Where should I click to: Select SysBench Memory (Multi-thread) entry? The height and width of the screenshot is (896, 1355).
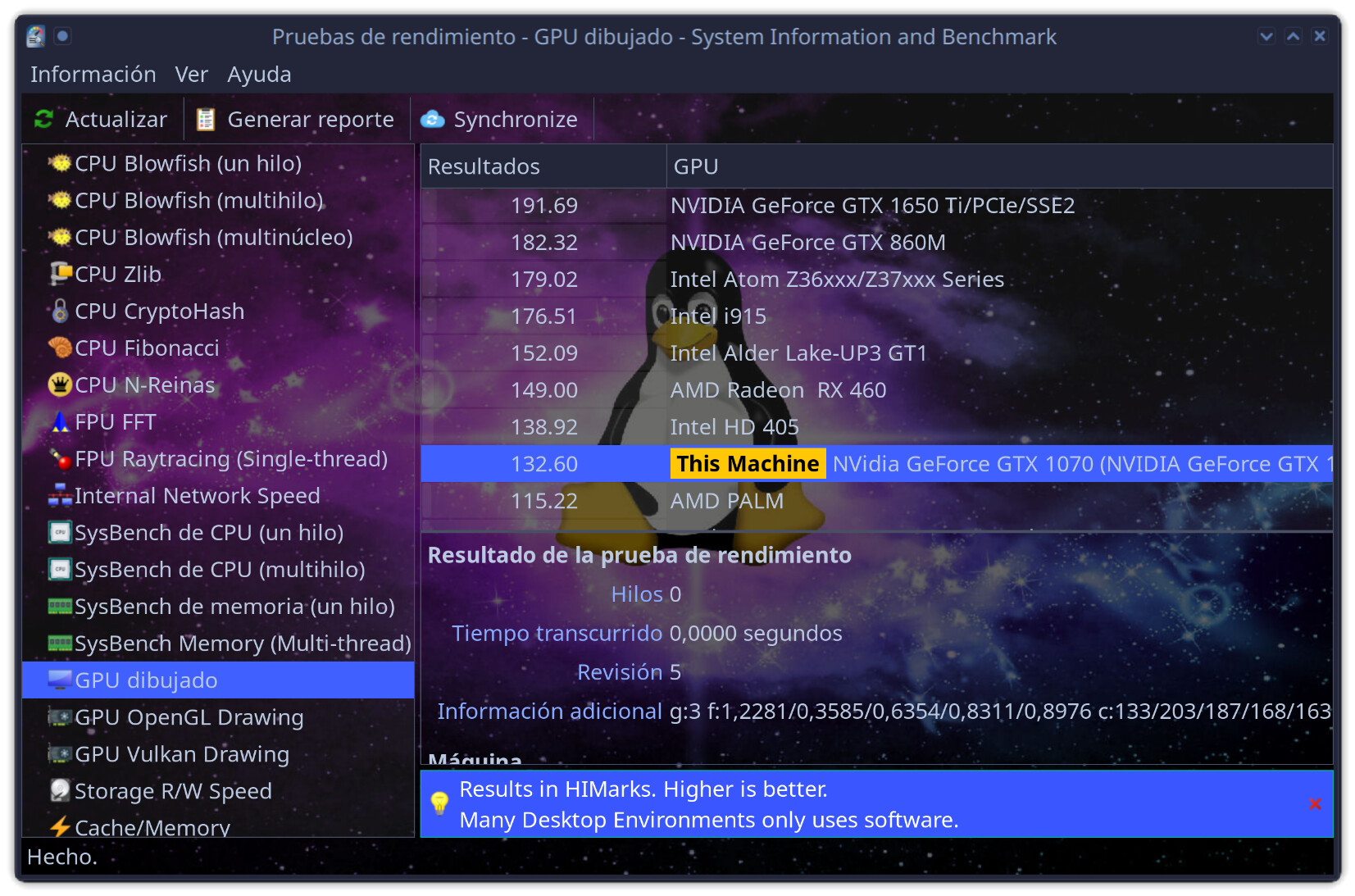point(242,644)
